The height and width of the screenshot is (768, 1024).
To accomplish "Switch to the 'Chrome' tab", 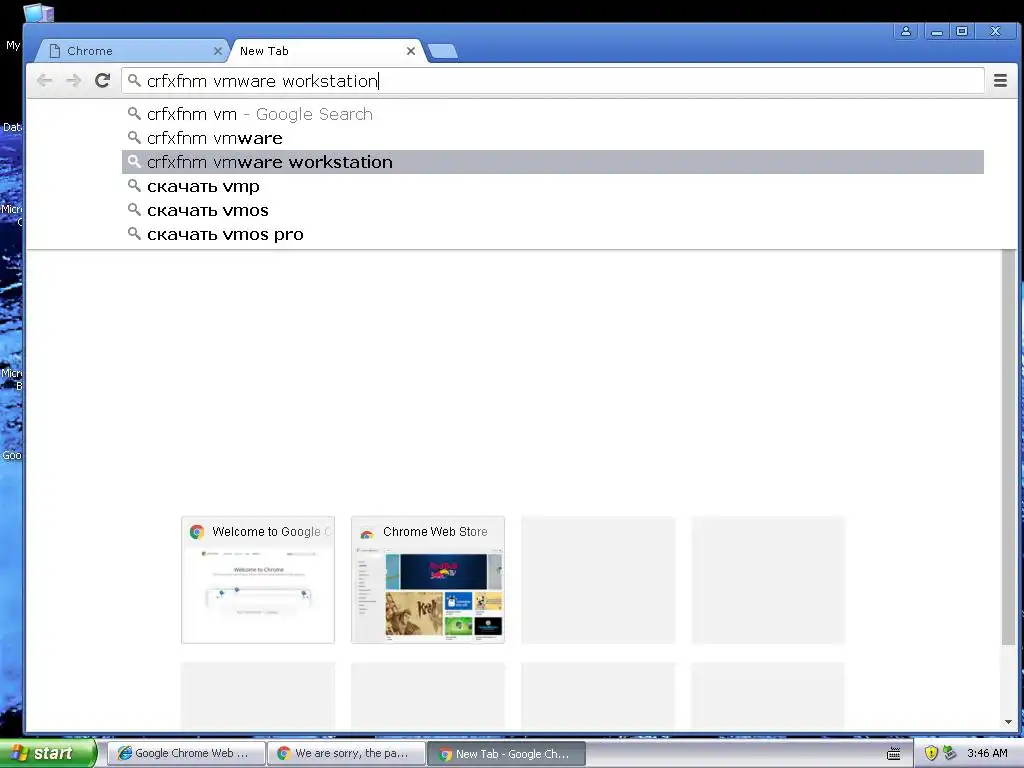I will point(131,51).
